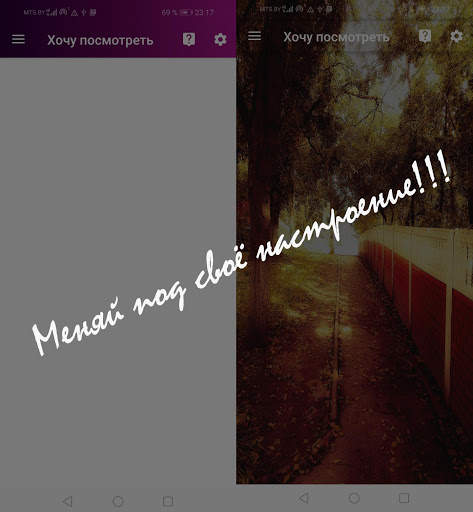This screenshot has width=473, height=512.
Task: Tap the help question-mark icon in the purple header
Action: tap(189, 39)
